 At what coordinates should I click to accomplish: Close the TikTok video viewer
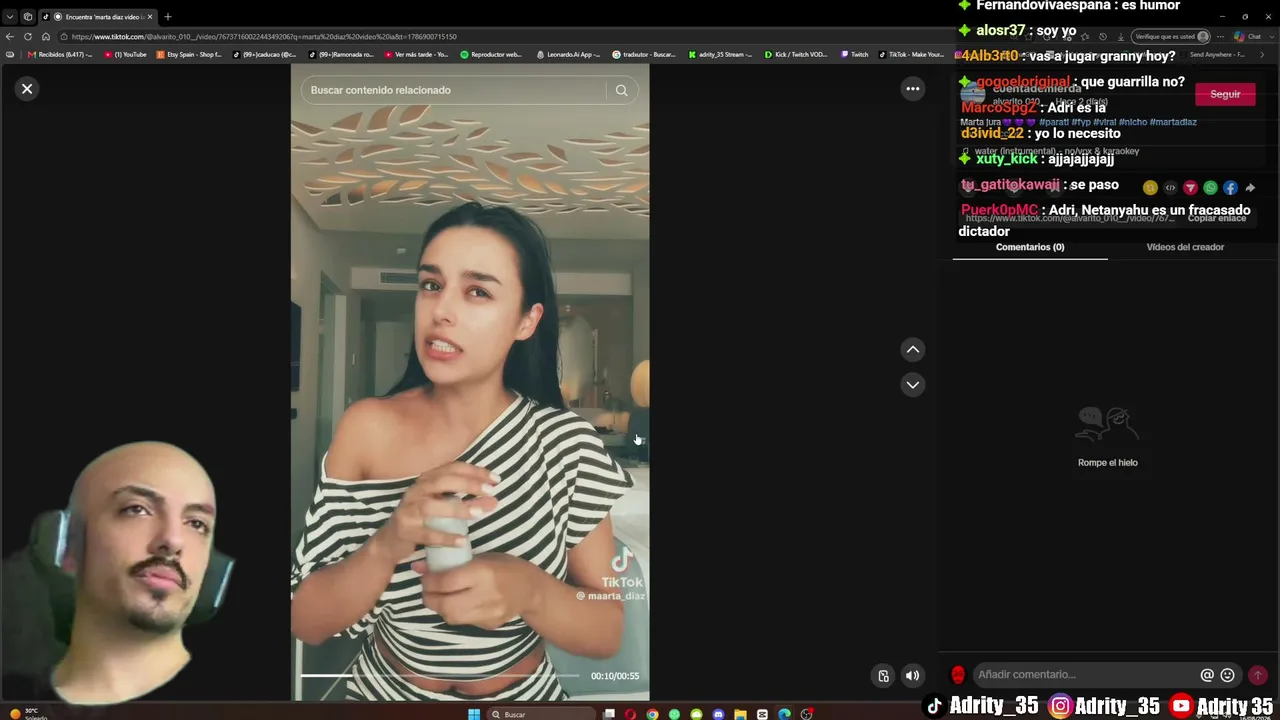click(x=27, y=89)
